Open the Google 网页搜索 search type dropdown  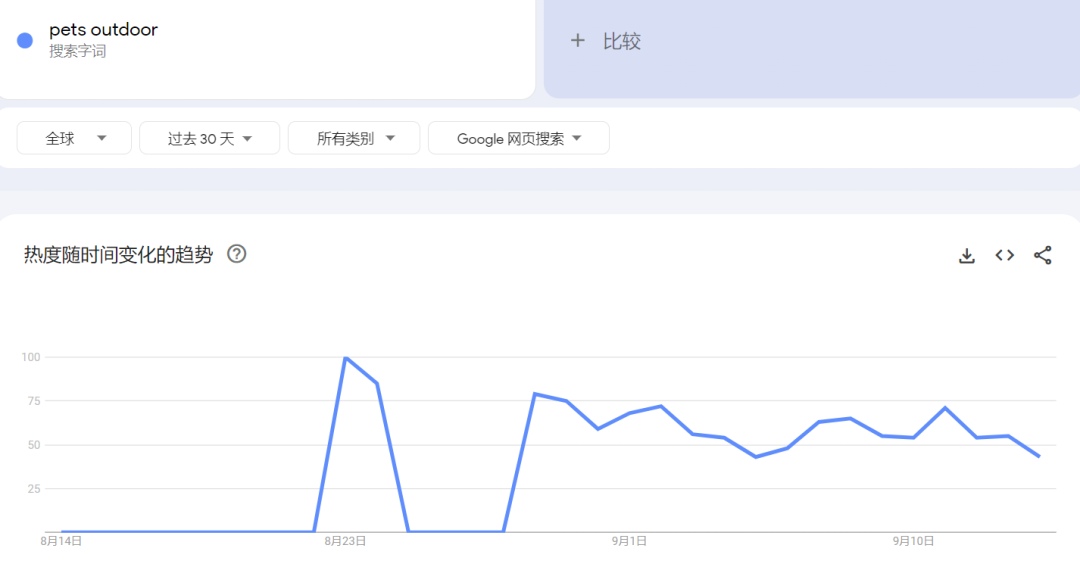[518, 138]
